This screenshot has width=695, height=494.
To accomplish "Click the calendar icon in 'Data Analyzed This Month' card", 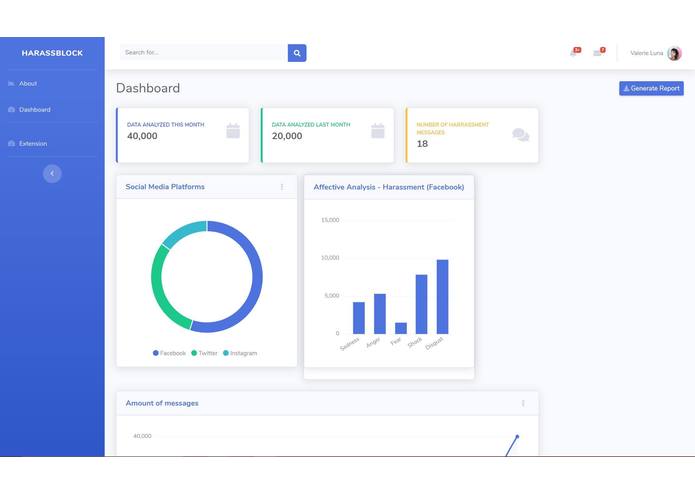I will [x=233, y=131].
